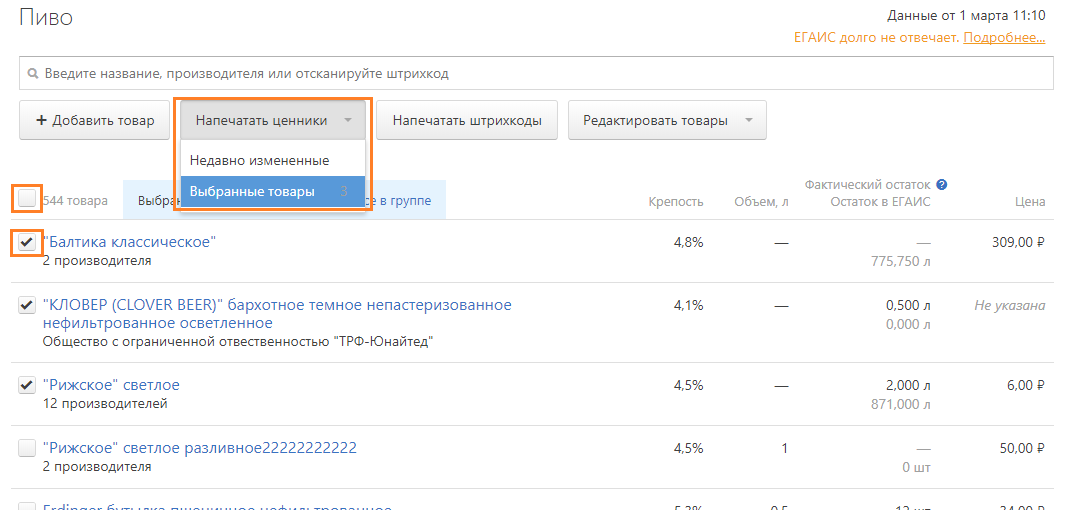Collapse the Напечатать ценники dropdown

click(273, 121)
